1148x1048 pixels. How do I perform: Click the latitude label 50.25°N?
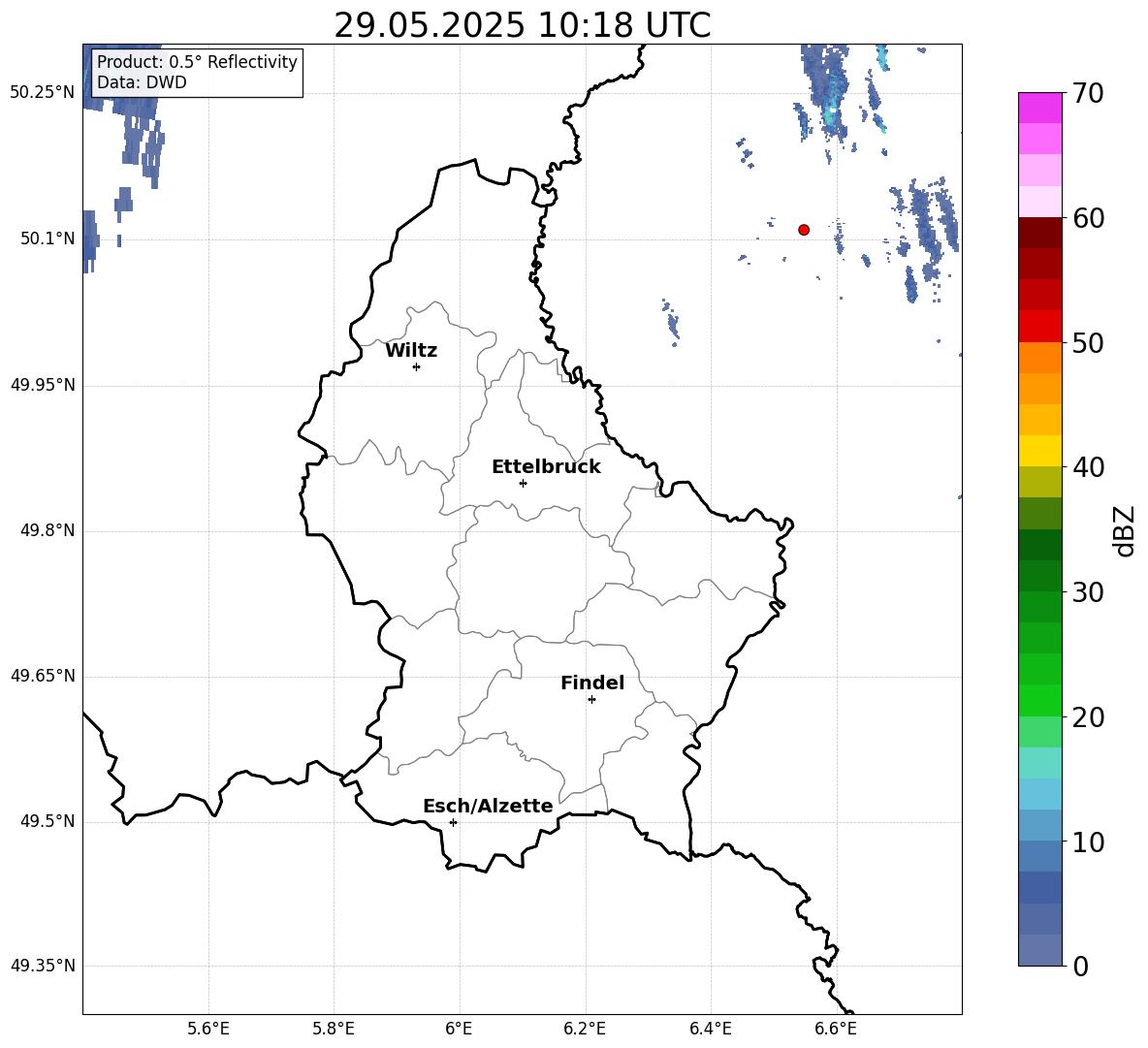coord(43,93)
